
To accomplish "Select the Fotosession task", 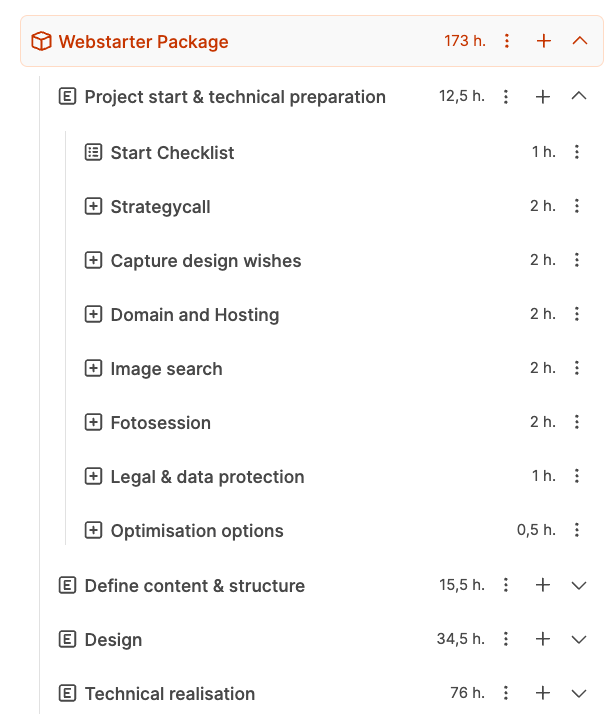I will (x=160, y=423).
